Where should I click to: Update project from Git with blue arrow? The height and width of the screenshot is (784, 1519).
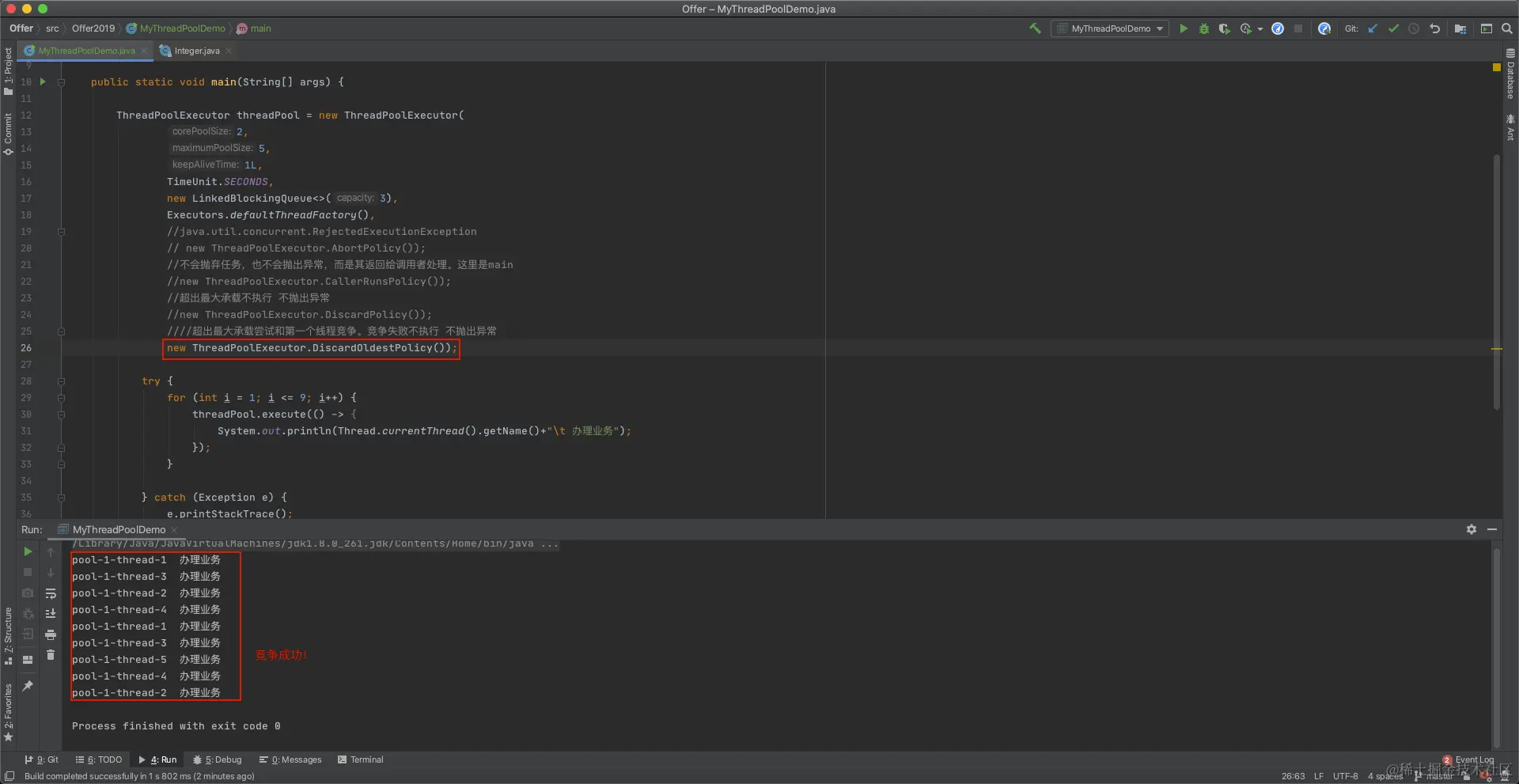(x=1373, y=28)
